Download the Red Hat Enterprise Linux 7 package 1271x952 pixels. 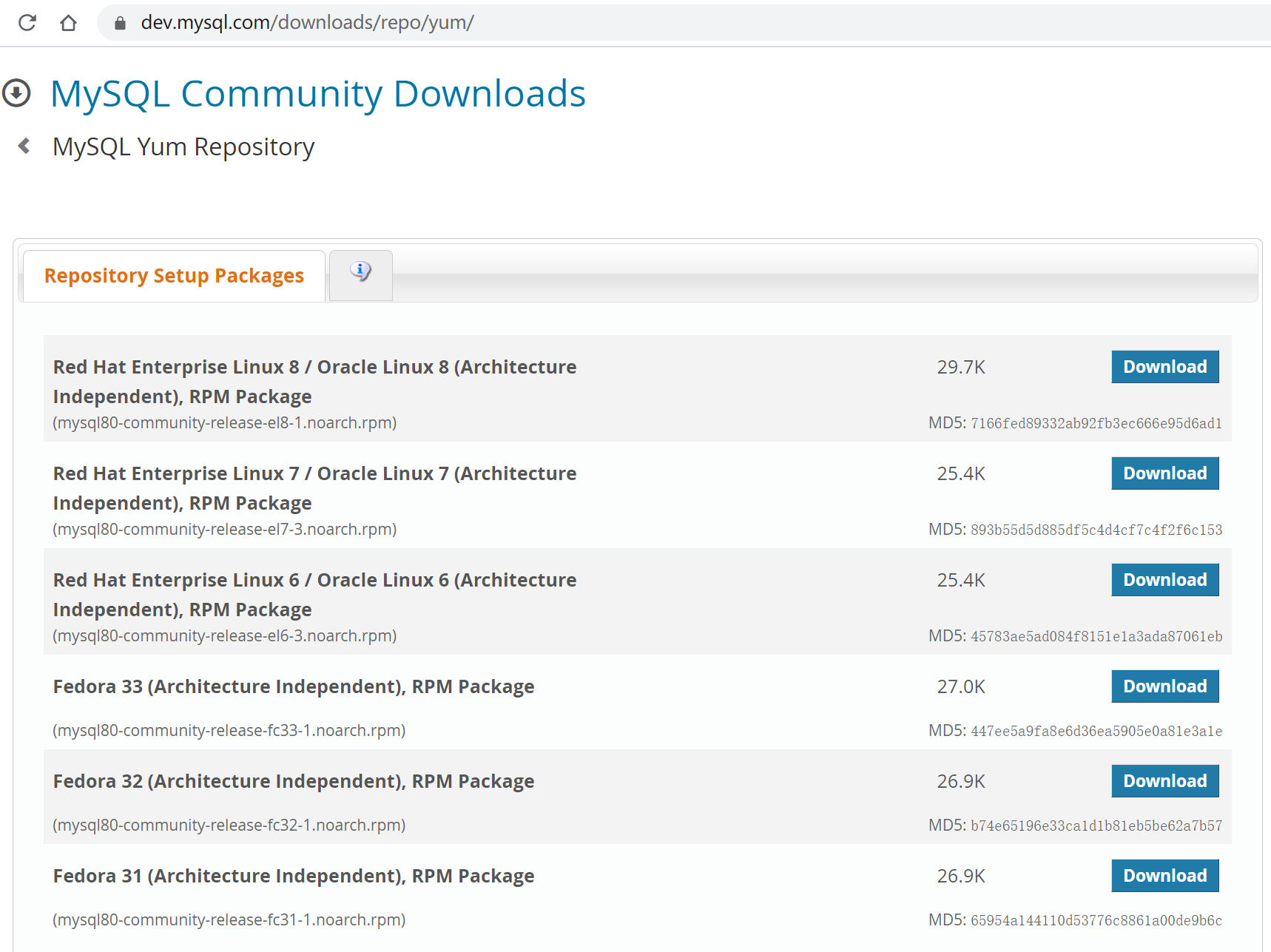point(1165,473)
